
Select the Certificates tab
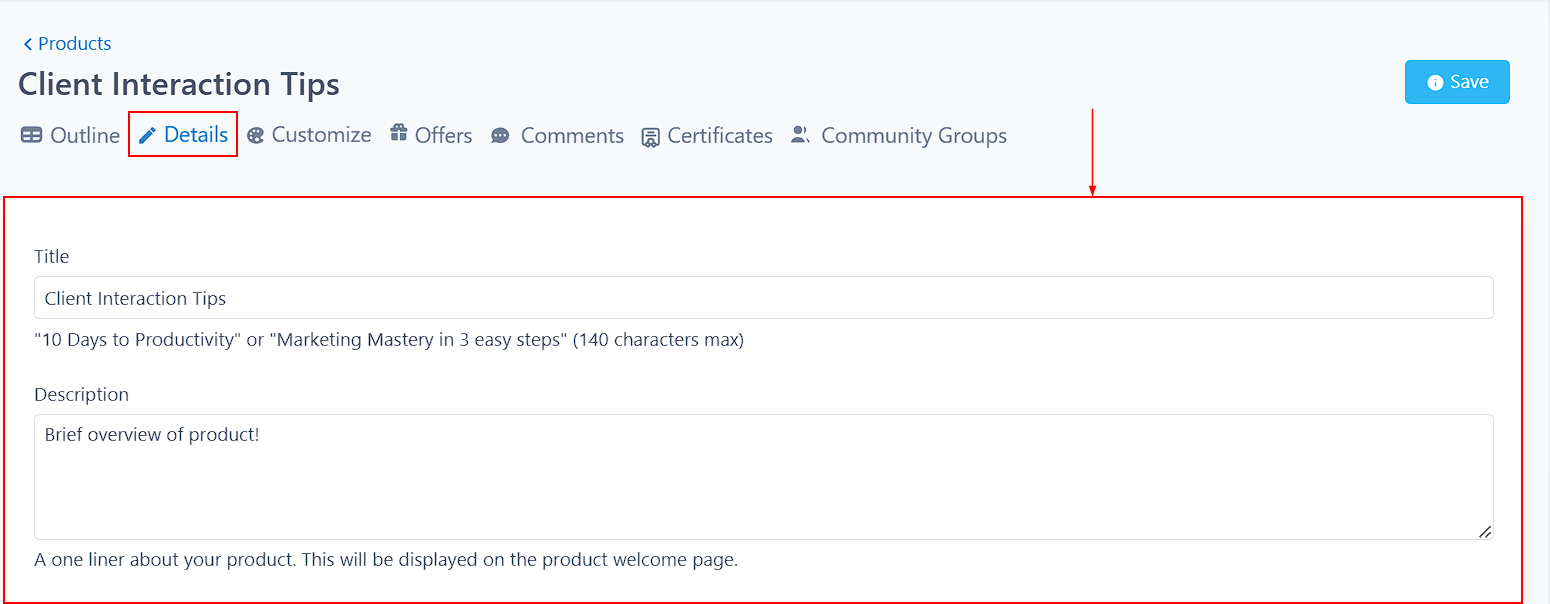click(x=720, y=136)
